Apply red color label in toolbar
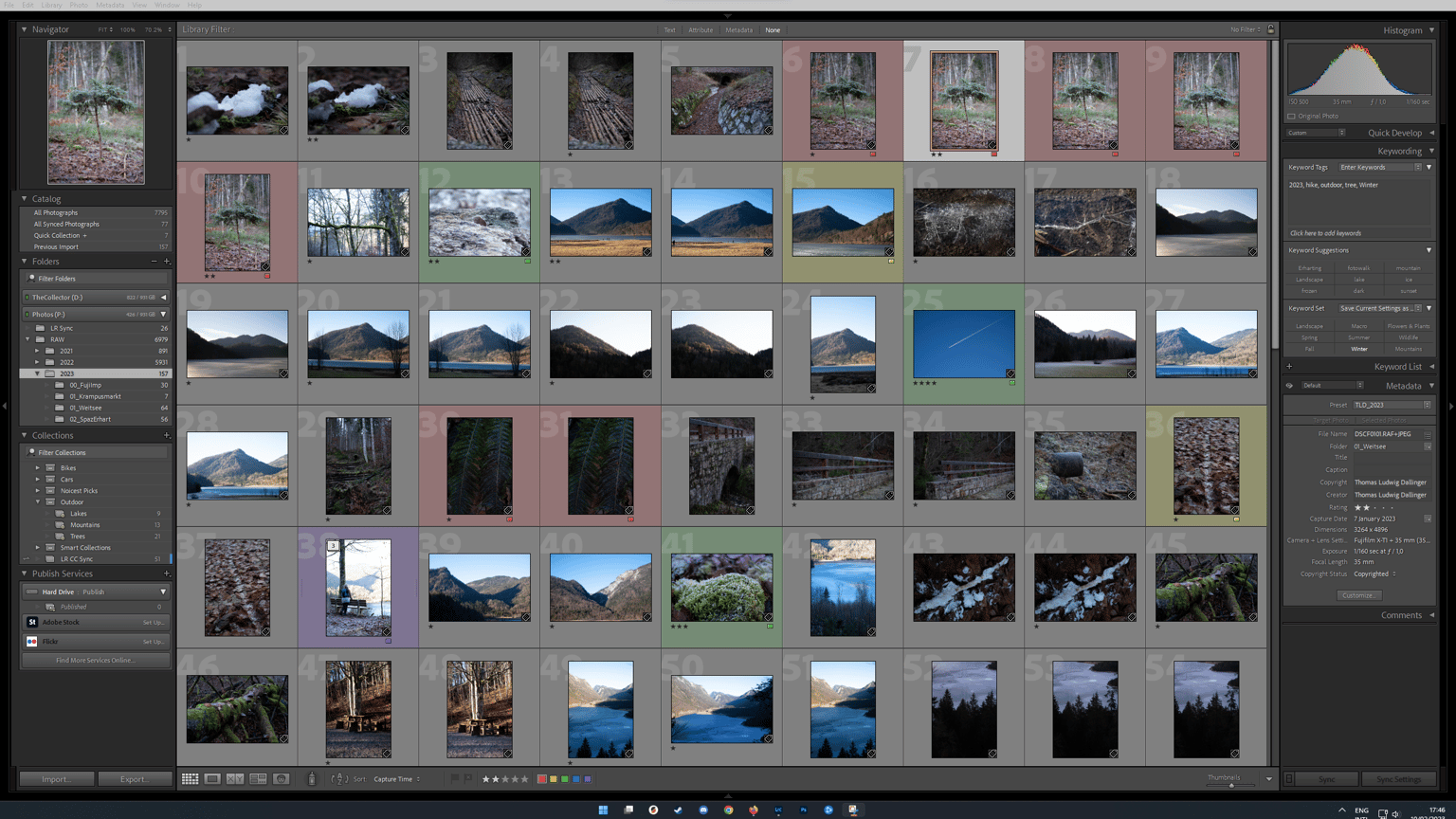 (542, 779)
